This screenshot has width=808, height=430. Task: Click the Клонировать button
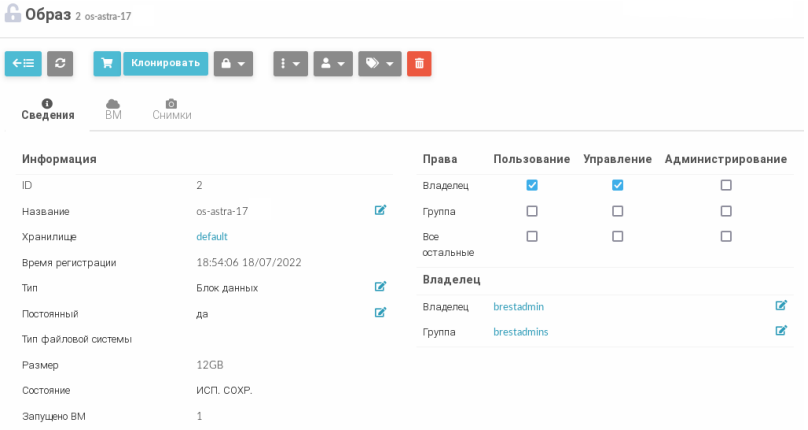pos(165,64)
